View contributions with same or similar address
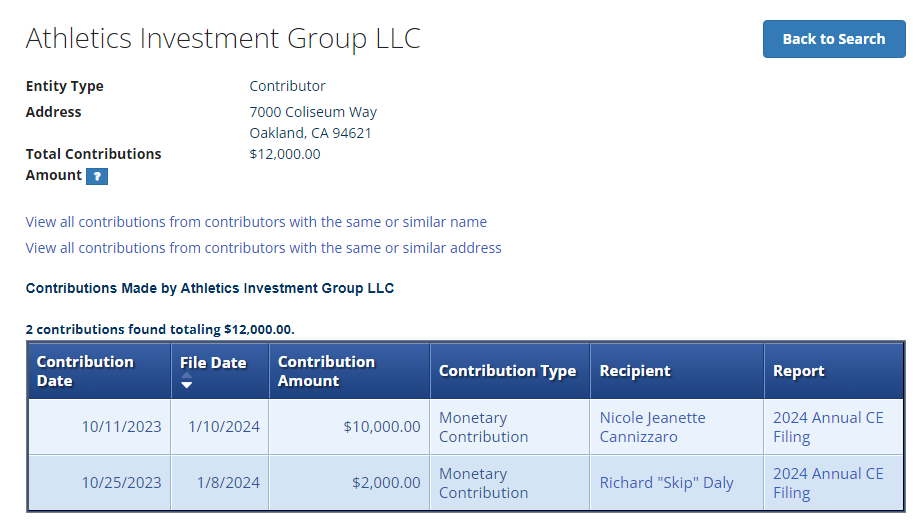Viewport: 920px width, 522px height. click(x=263, y=248)
